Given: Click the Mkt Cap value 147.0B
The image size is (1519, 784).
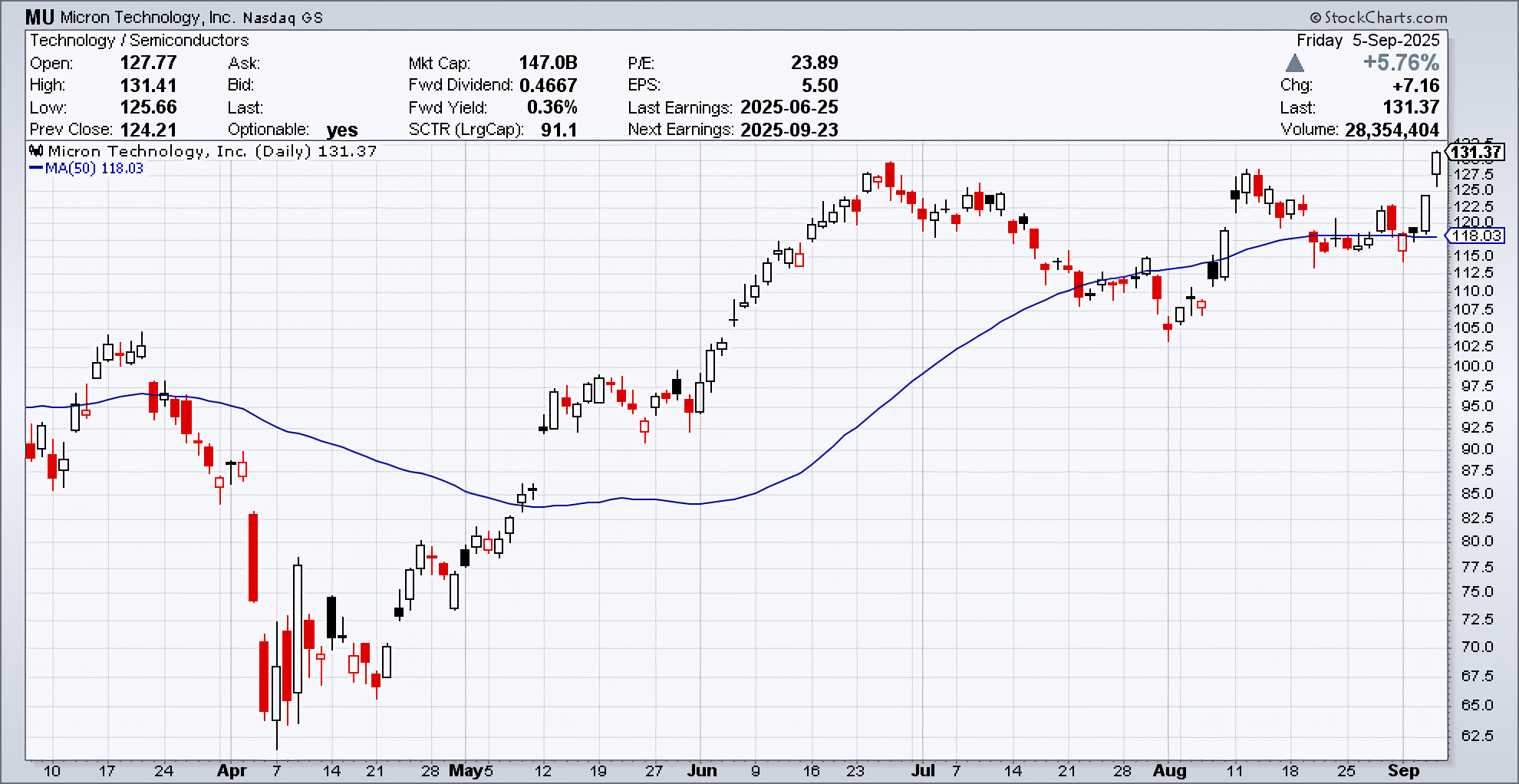Looking at the screenshot, I should tap(548, 63).
